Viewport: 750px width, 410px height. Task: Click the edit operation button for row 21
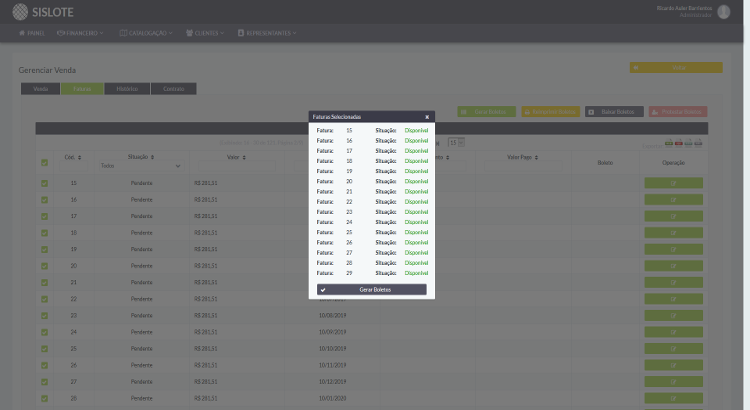point(673,282)
